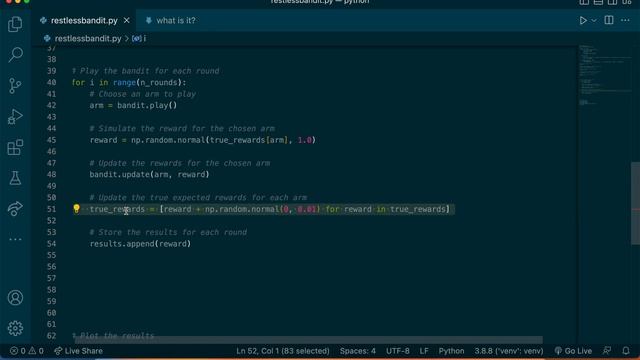
Task: Click the vertical editor scrollbar thumb
Action: pyautogui.click(x=635, y=203)
